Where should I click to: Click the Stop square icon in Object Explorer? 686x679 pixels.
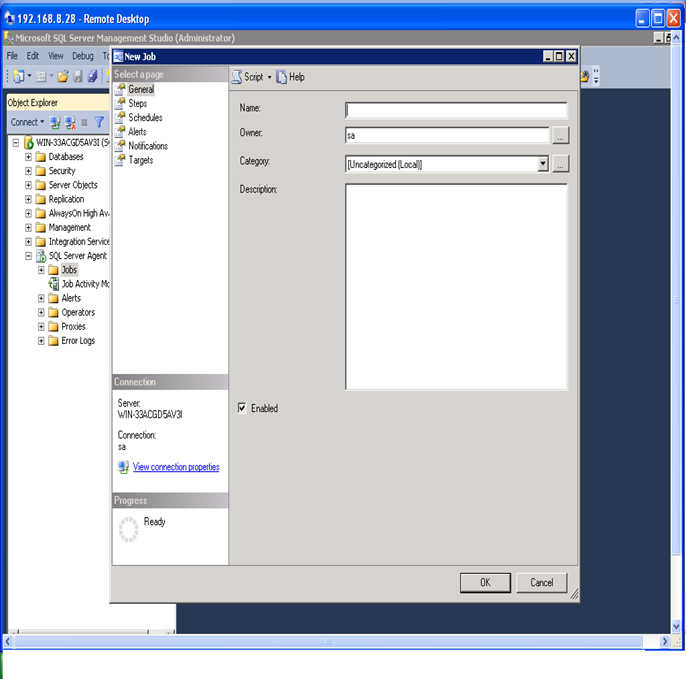(84, 122)
